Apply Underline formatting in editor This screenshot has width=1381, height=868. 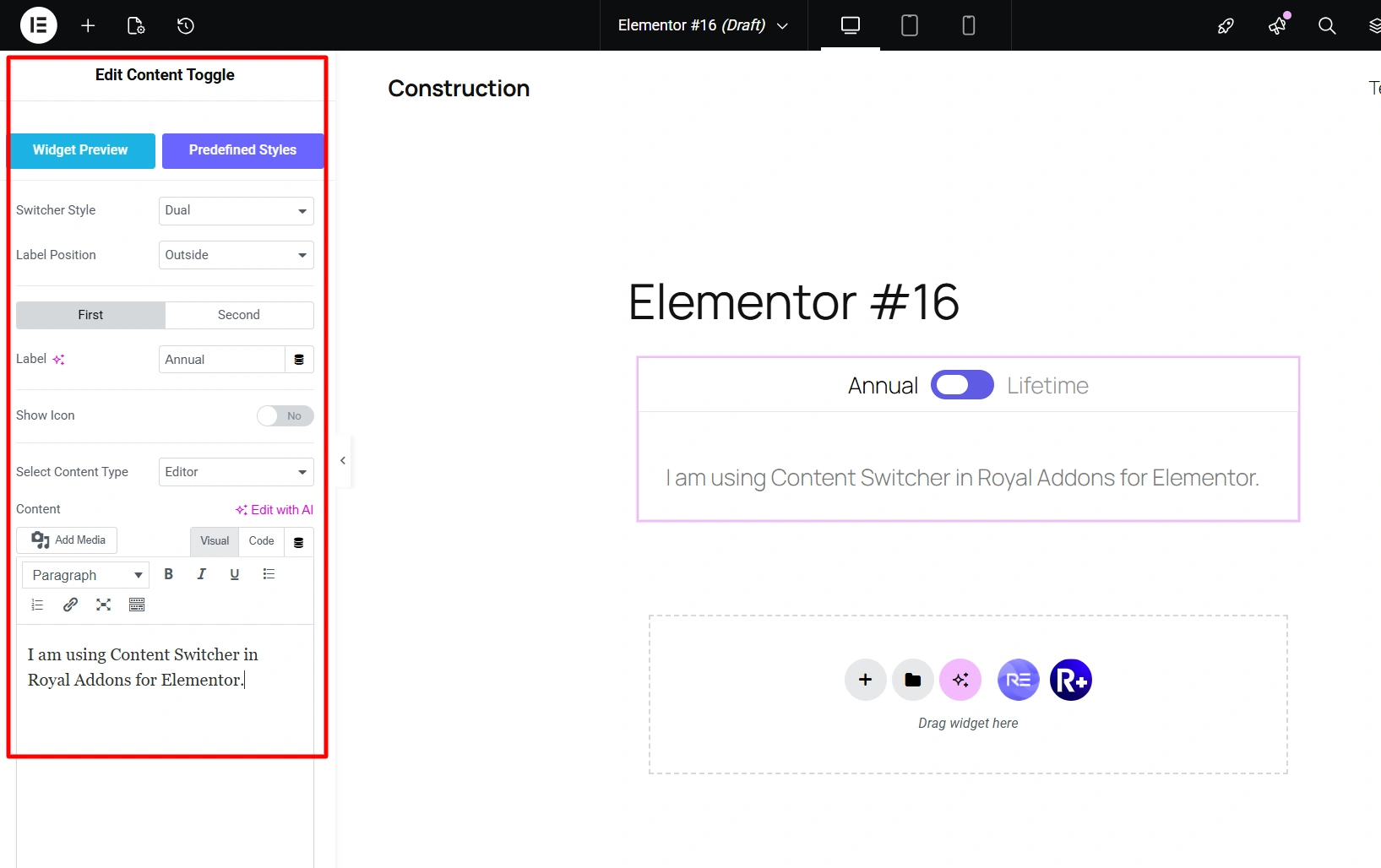pos(235,574)
